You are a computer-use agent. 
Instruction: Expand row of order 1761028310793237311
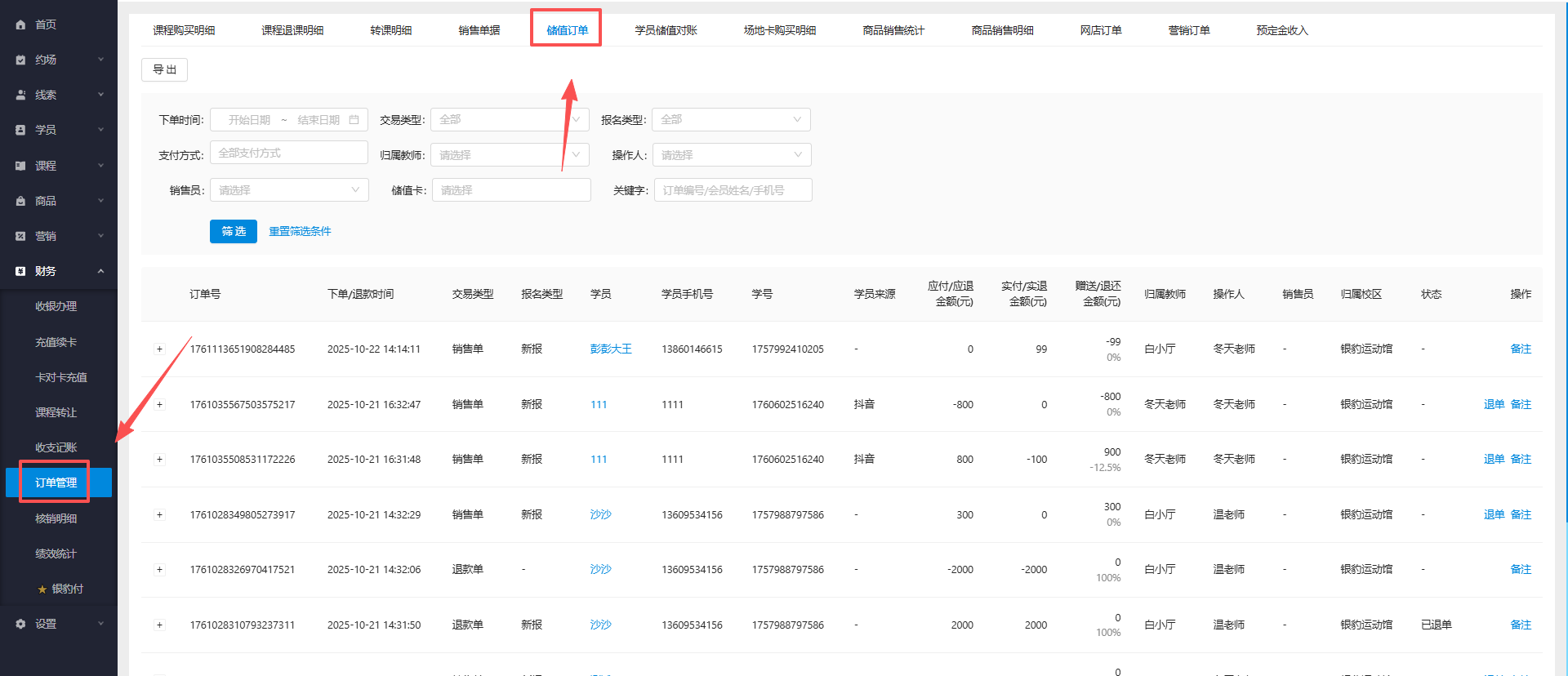(159, 625)
